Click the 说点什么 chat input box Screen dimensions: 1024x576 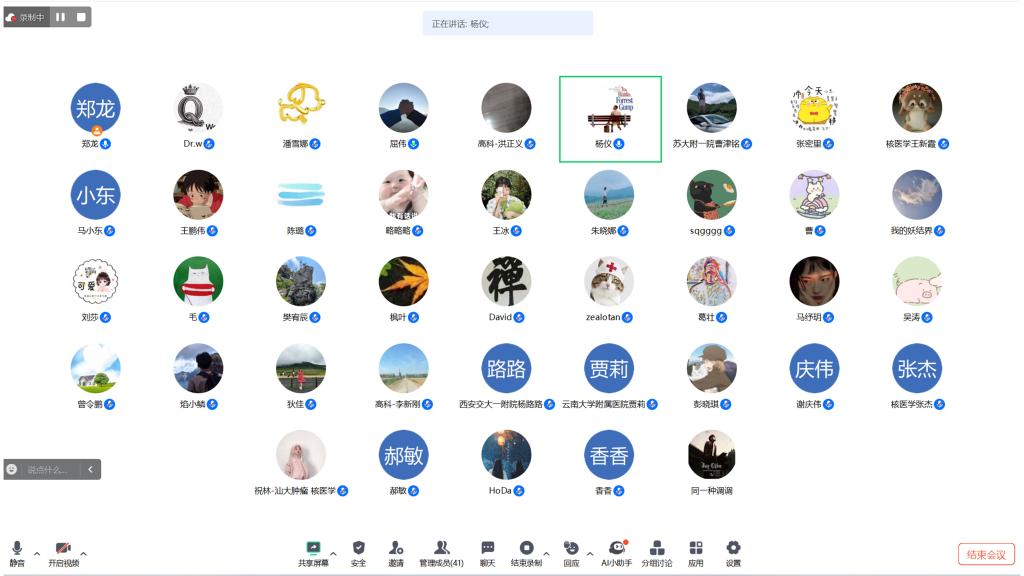click(x=52, y=469)
